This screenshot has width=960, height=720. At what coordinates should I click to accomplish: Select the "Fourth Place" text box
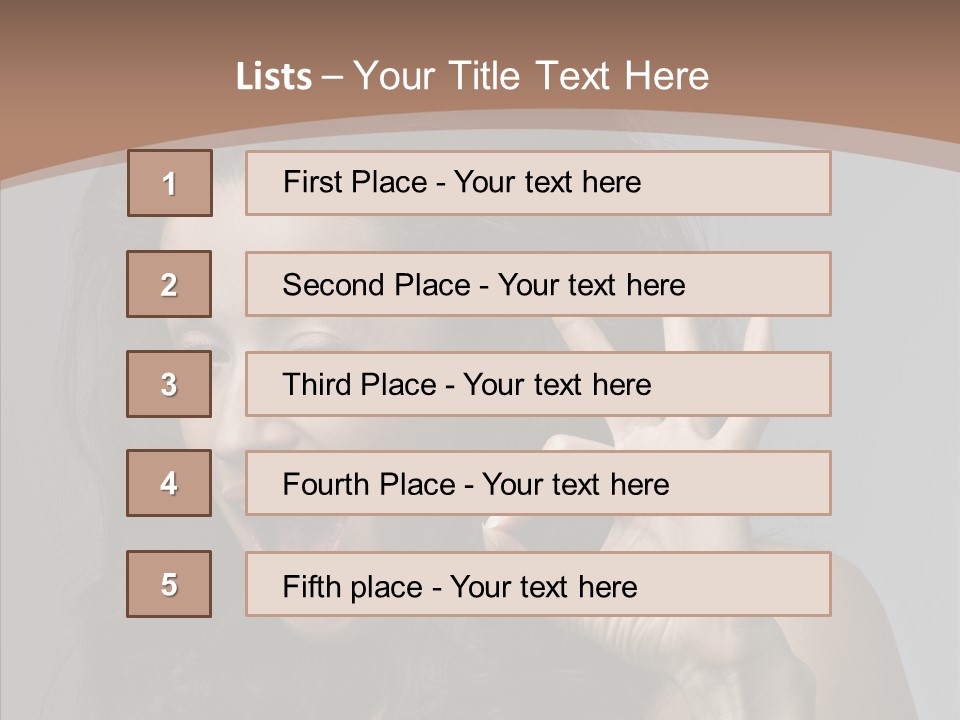[x=538, y=483]
